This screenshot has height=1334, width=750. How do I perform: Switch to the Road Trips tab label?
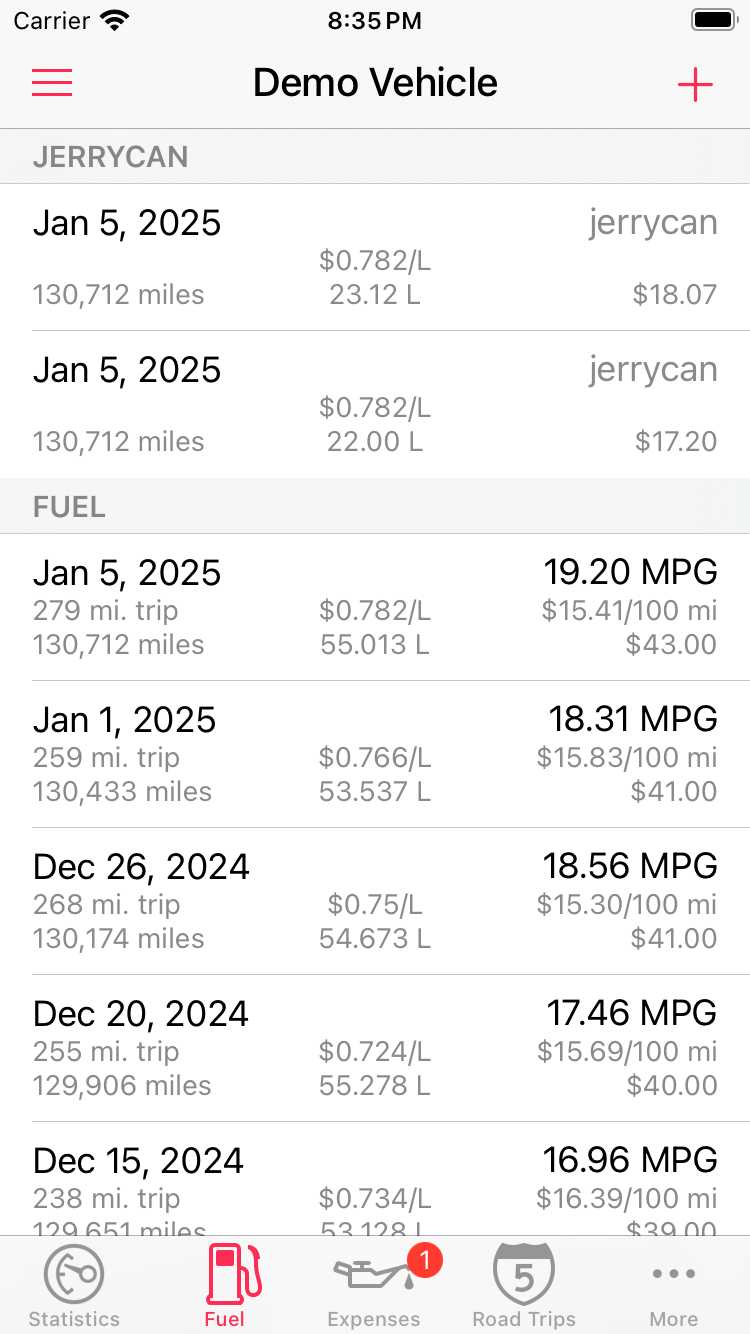click(524, 1319)
